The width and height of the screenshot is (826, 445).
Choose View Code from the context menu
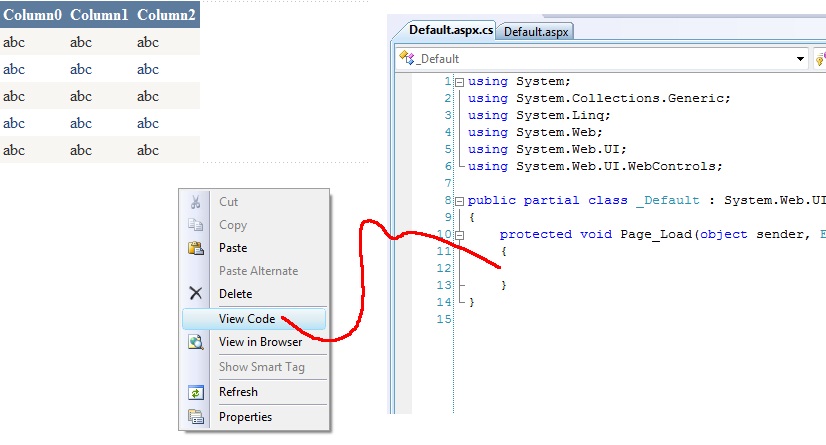247,319
